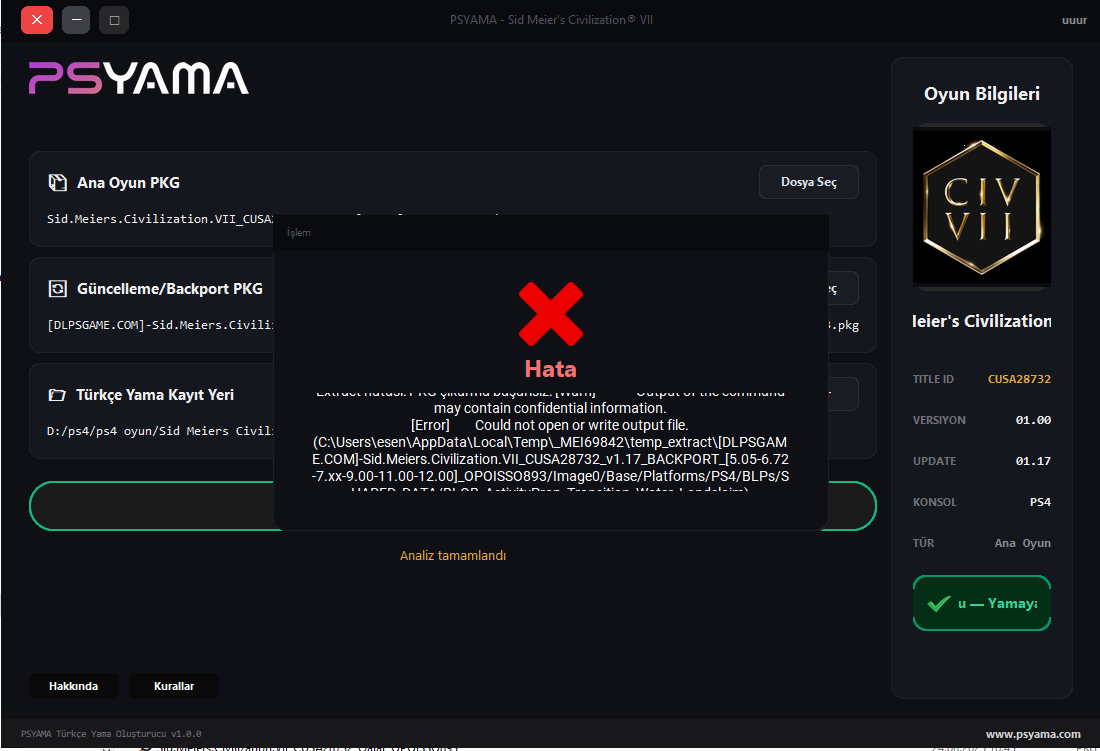
Task: Click the Oyun Bilgileri heading
Action: [x=981, y=94]
